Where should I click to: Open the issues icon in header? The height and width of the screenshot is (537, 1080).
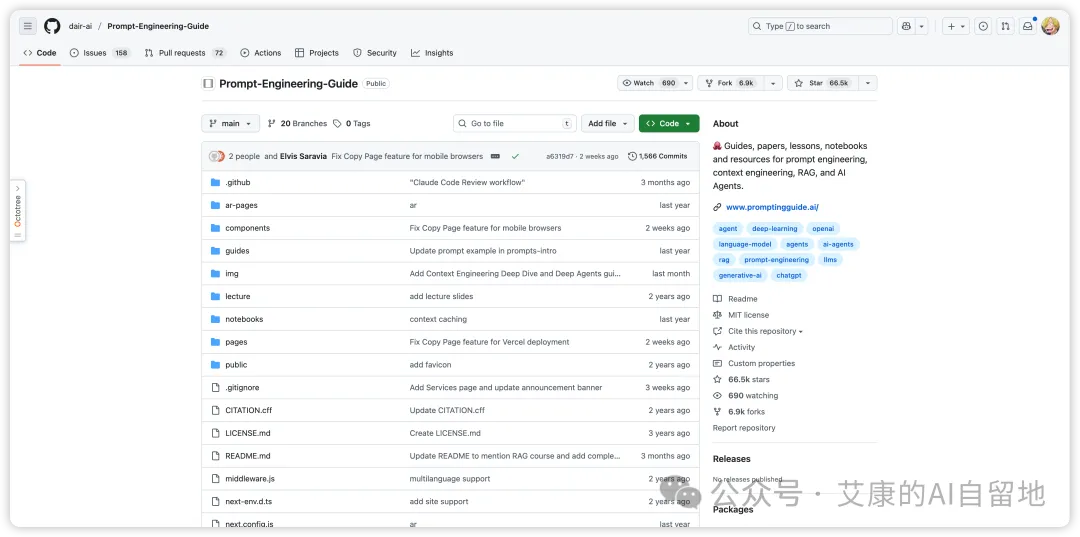coord(984,26)
